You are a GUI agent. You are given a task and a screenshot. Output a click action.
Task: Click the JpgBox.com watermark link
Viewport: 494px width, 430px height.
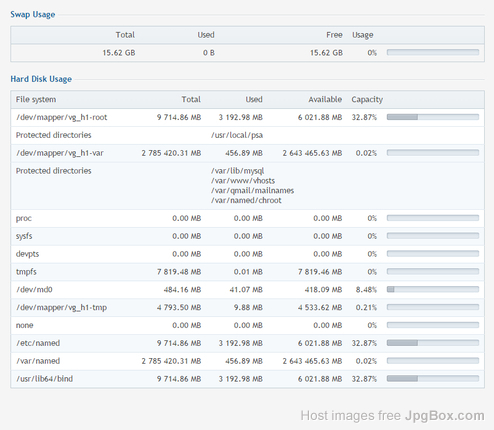pos(445,416)
